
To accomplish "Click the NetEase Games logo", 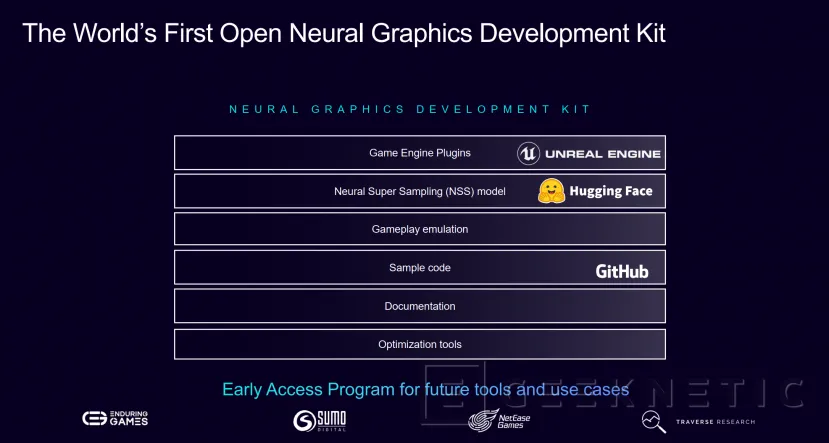I will (497, 420).
